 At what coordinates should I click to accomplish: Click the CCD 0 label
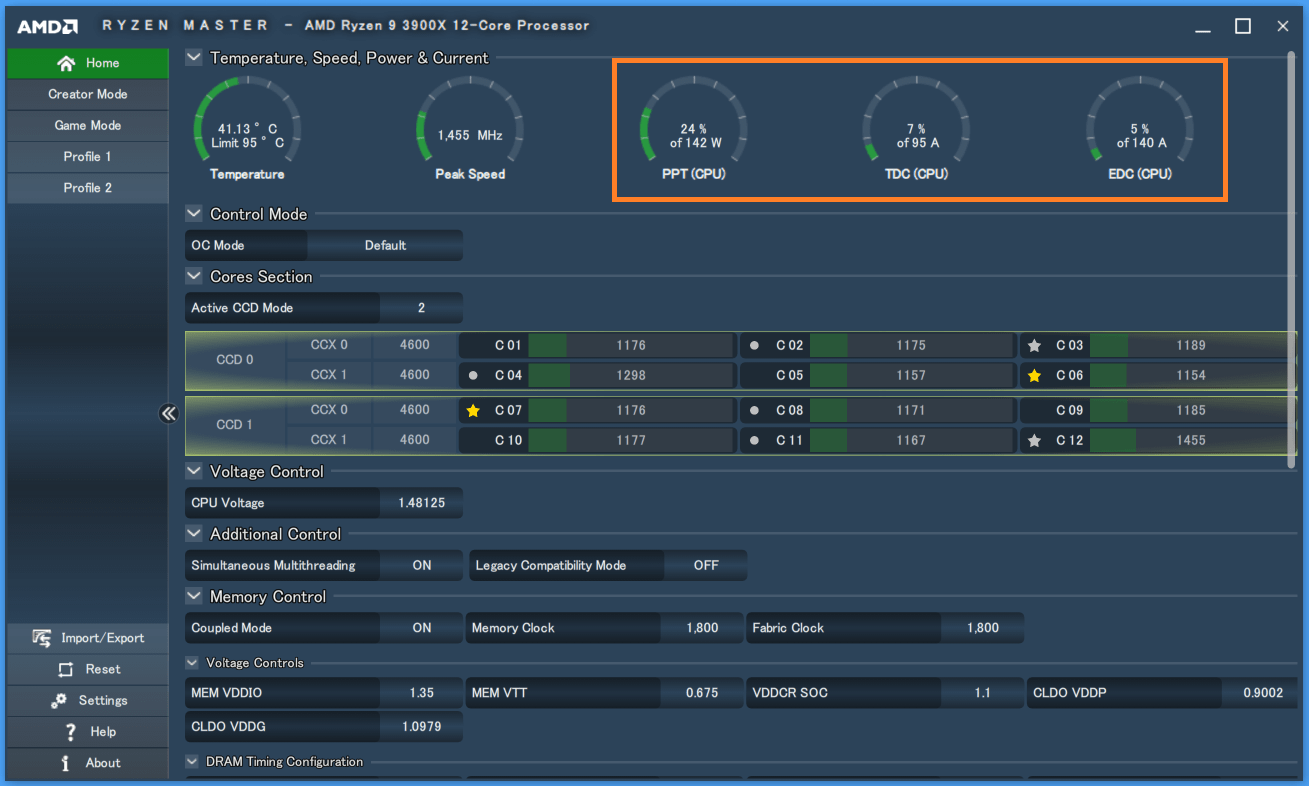[x=235, y=360]
